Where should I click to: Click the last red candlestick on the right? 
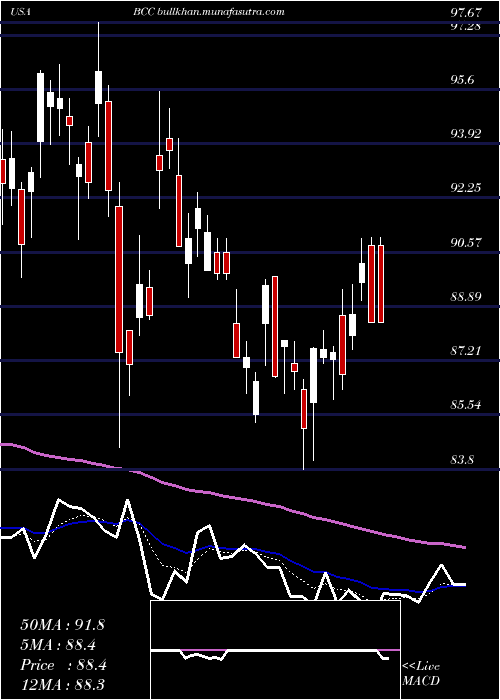pos(381,284)
